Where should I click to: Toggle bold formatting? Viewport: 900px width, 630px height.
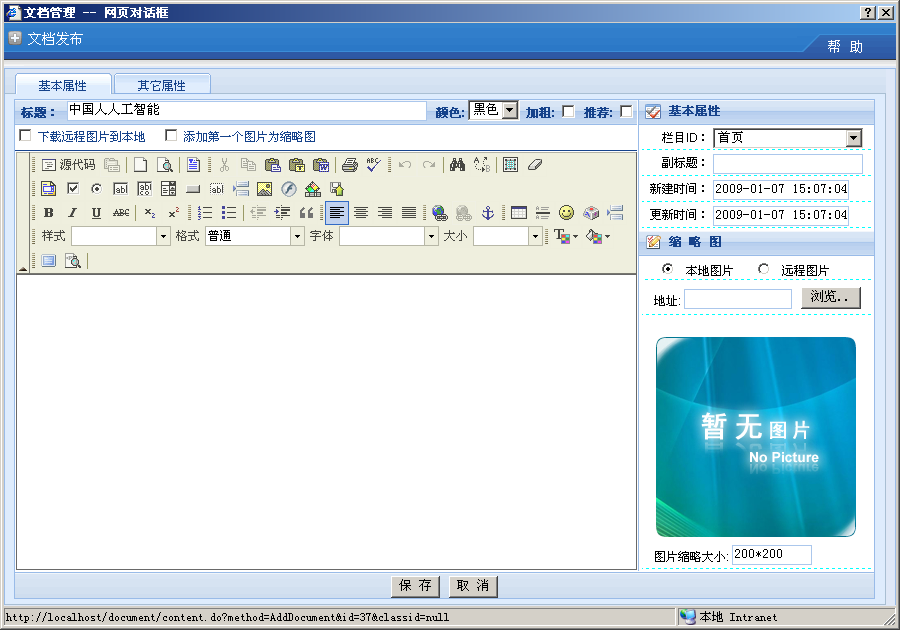click(48, 213)
